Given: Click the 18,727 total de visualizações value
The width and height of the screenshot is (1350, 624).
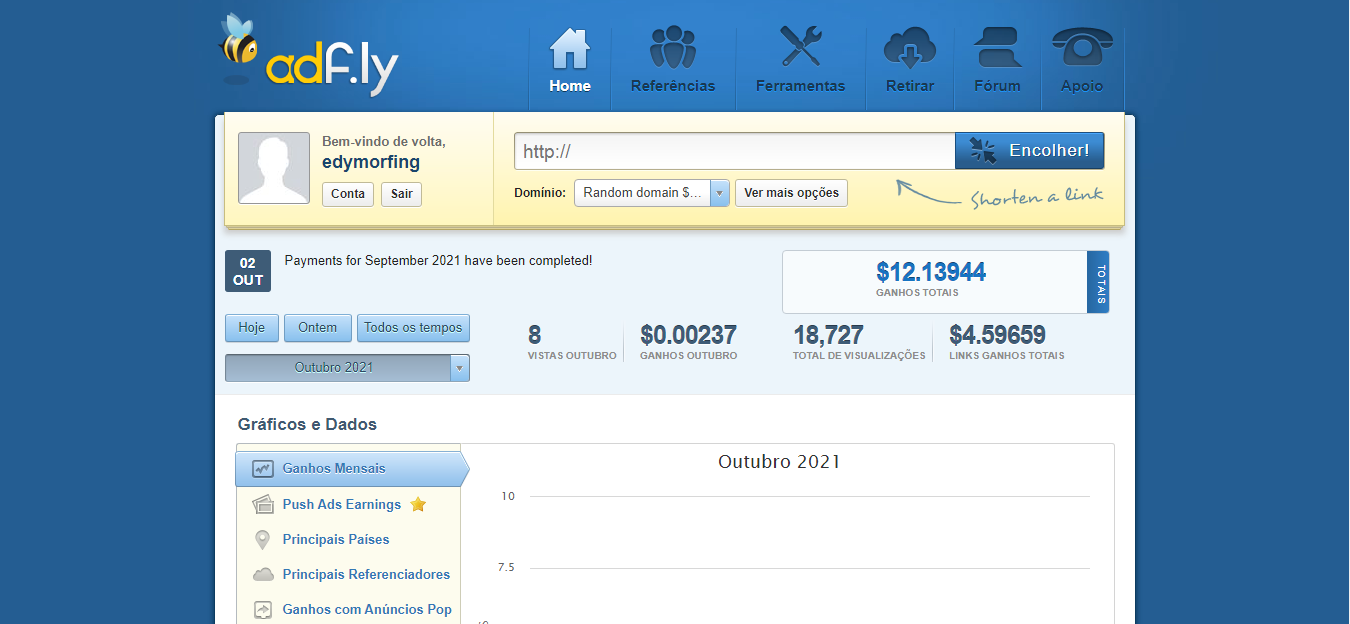Looking at the screenshot, I should 828,335.
